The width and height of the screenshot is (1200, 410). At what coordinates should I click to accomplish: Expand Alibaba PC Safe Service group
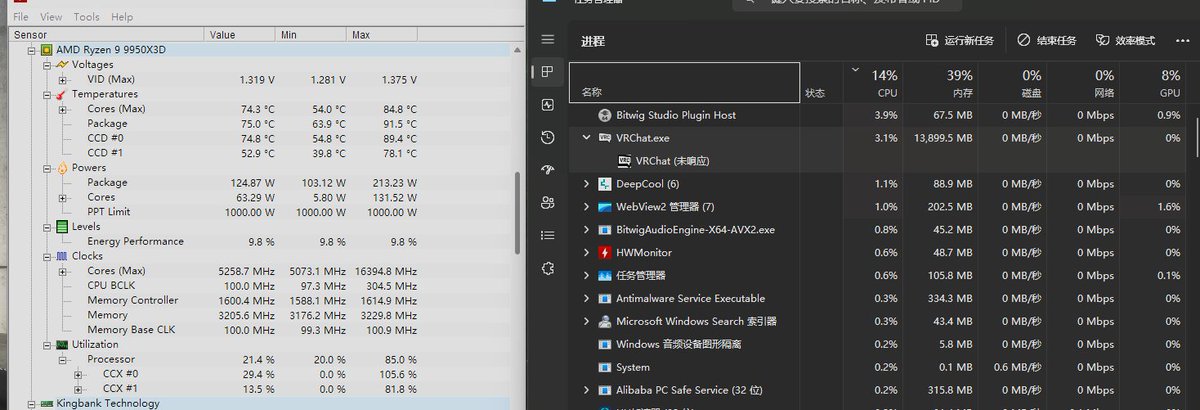[586, 390]
